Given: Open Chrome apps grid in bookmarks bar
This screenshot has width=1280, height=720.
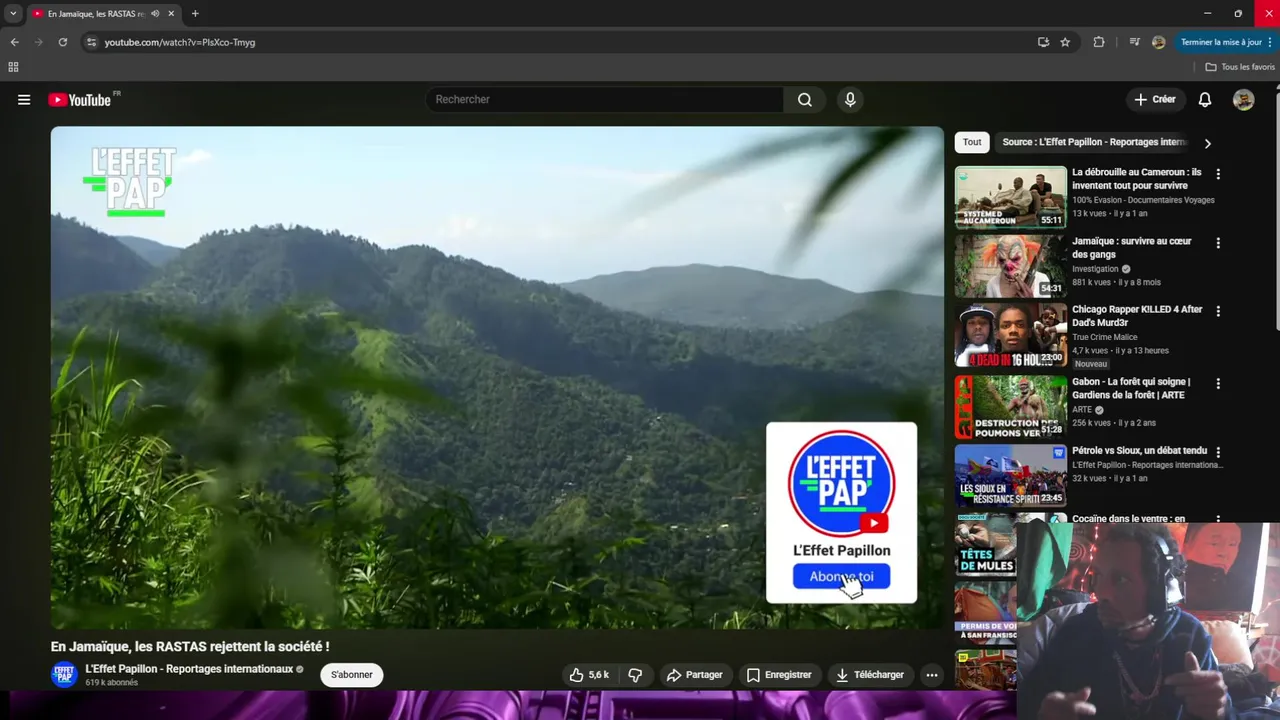Looking at the screenshot, I should coord(13,67).
